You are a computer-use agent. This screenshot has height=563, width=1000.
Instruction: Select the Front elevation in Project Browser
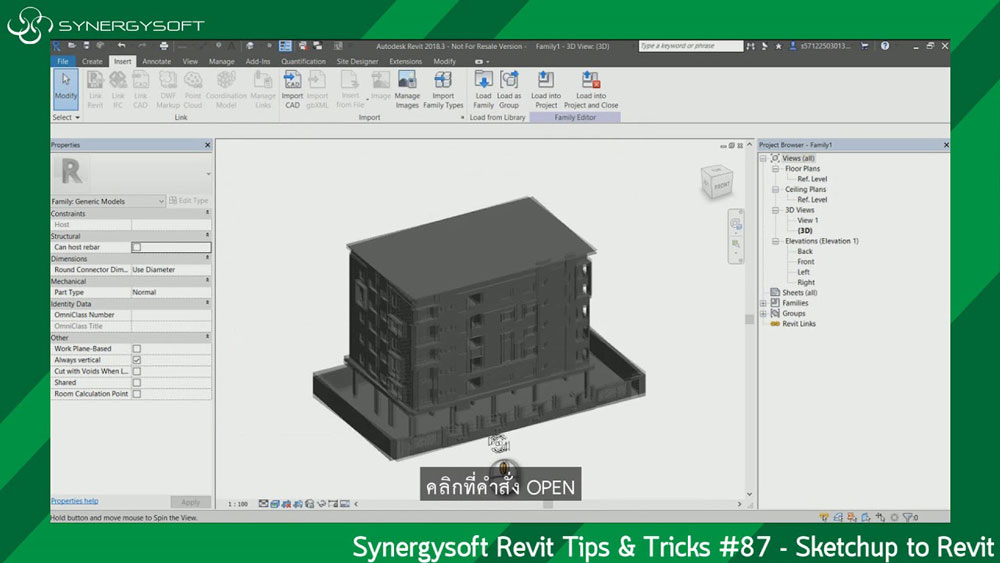(x=805, y=261)
